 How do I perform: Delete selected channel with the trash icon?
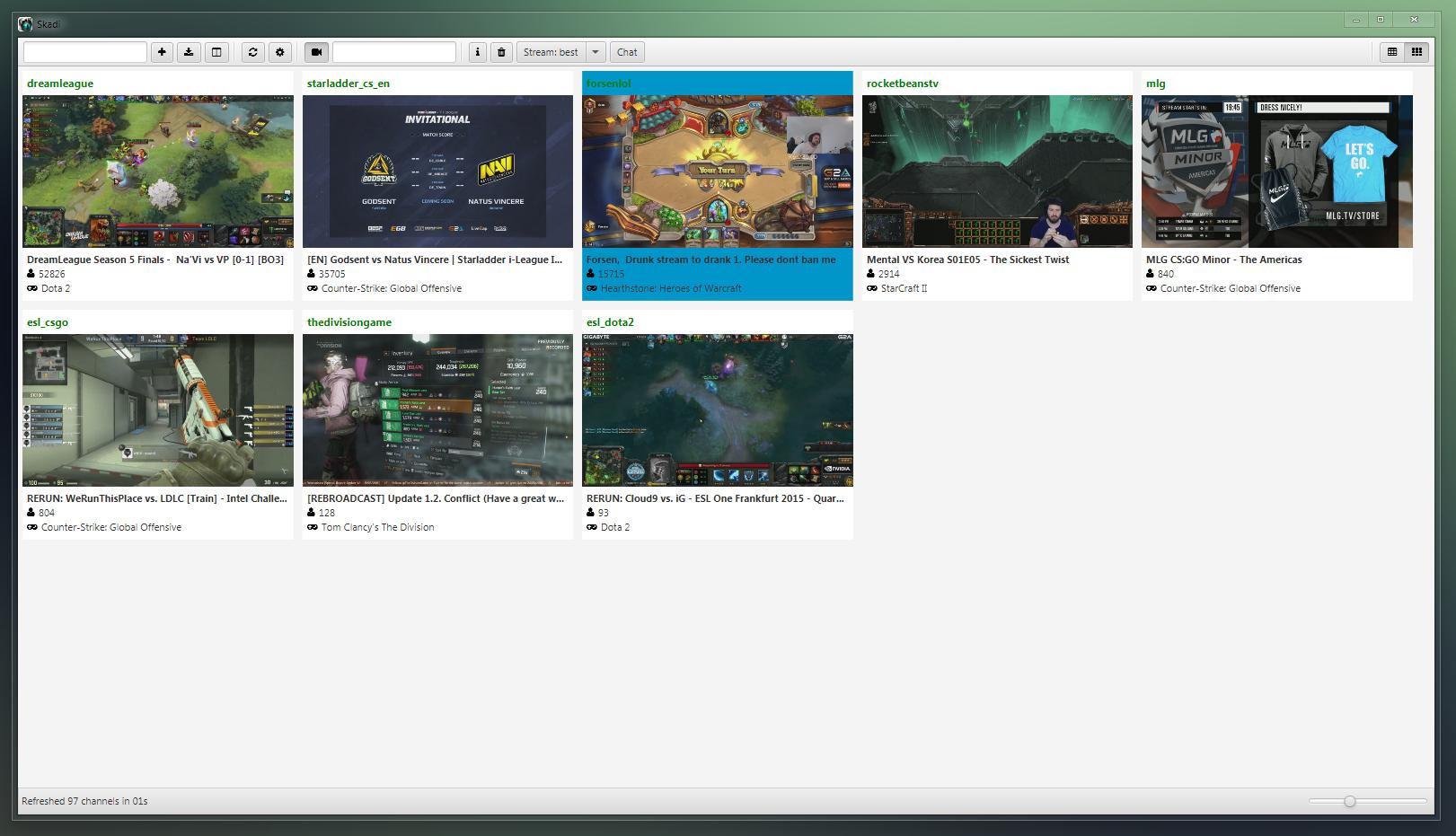point(502,52)
